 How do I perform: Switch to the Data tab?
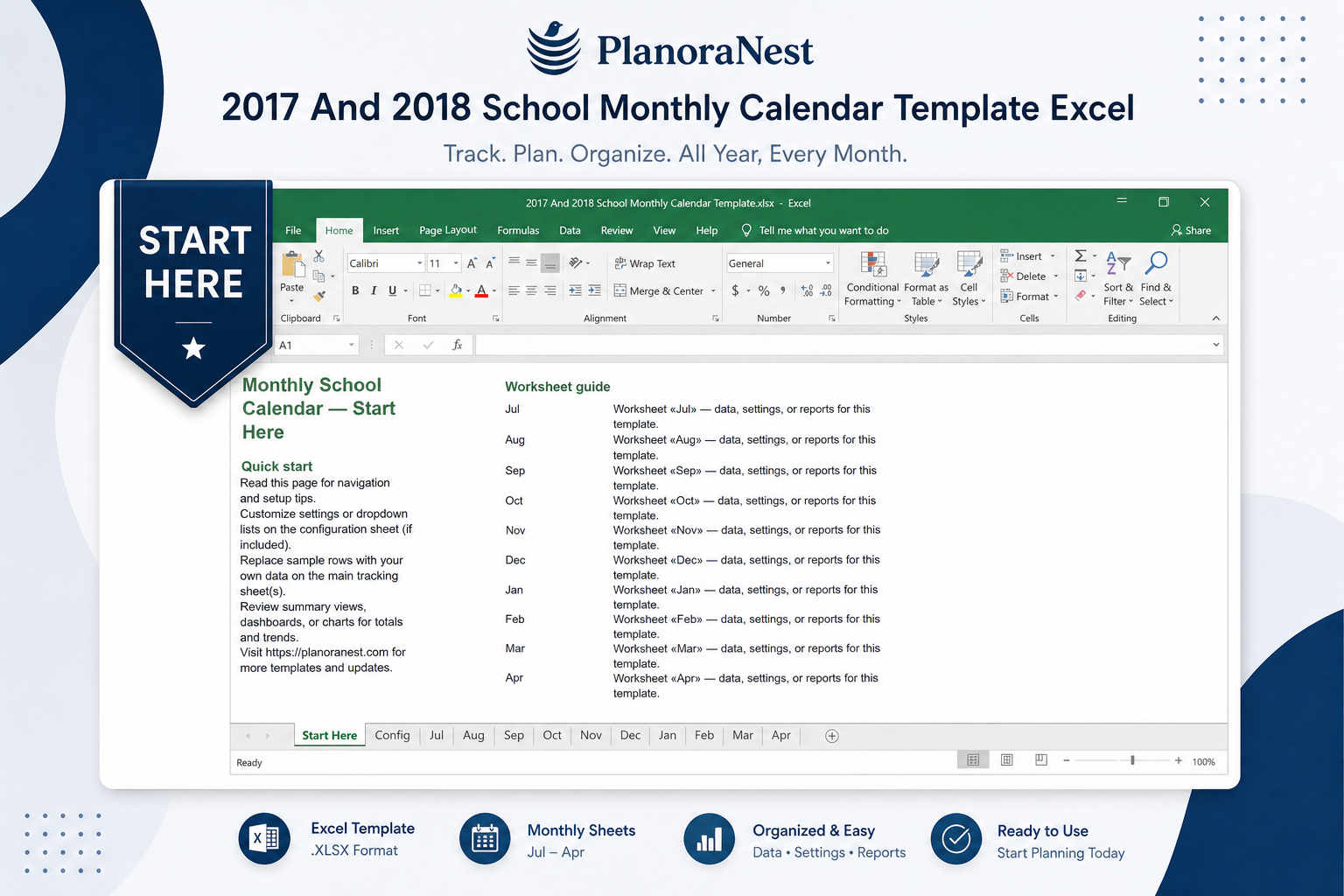tap(570, 231)
